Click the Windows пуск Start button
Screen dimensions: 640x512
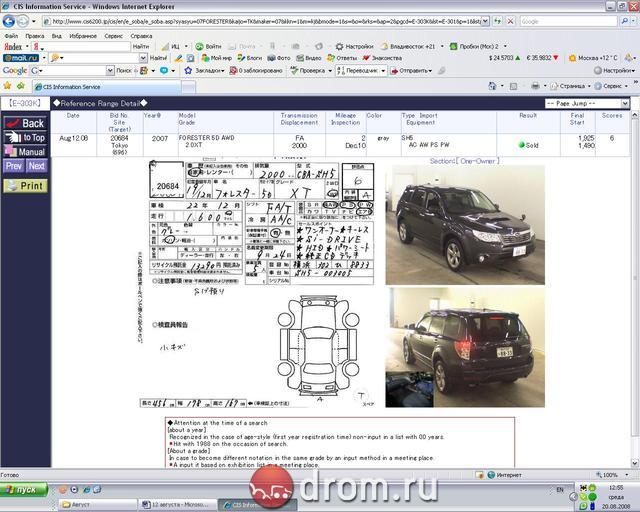coord(24,489)
